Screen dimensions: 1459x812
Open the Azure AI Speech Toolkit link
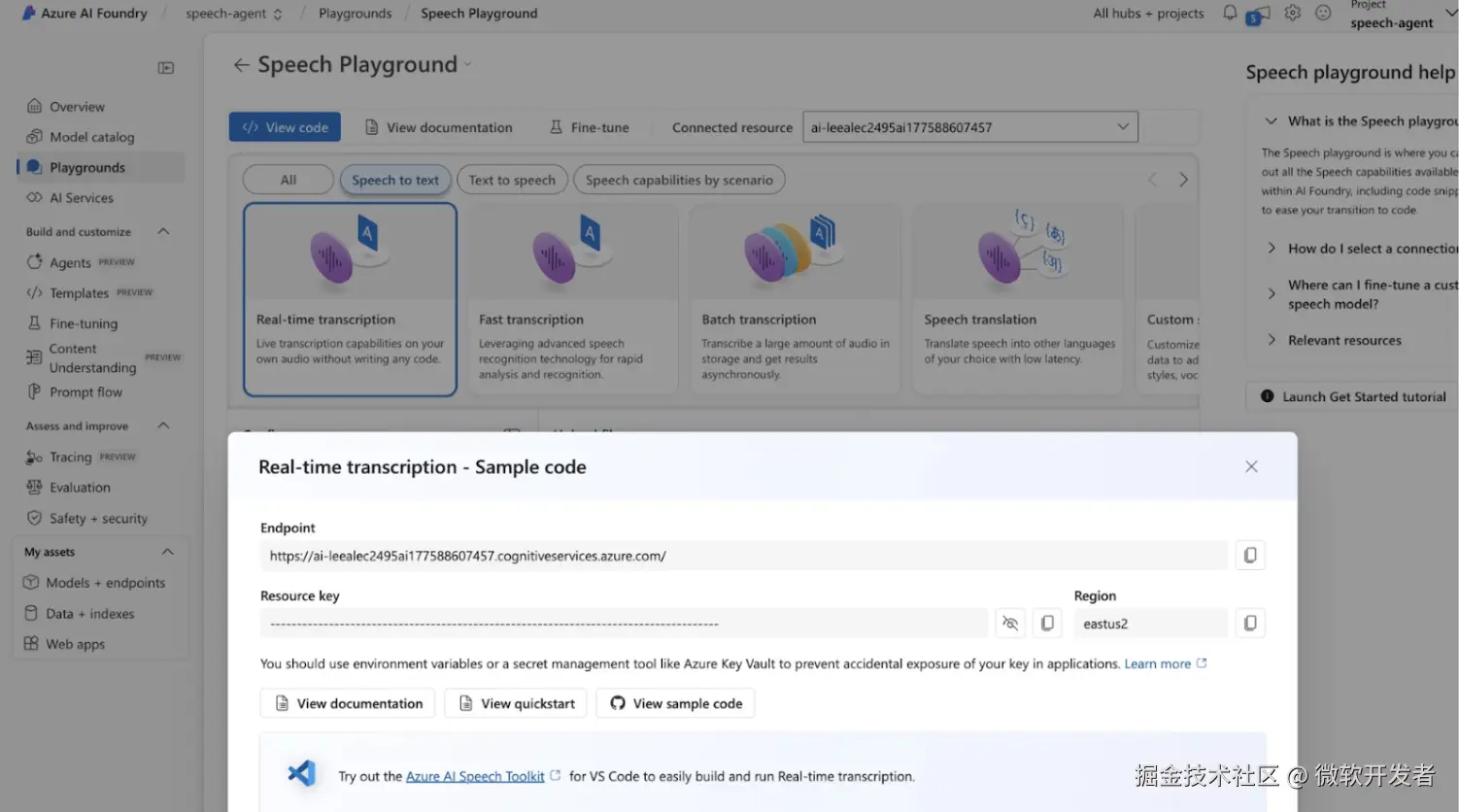[475, 776]
